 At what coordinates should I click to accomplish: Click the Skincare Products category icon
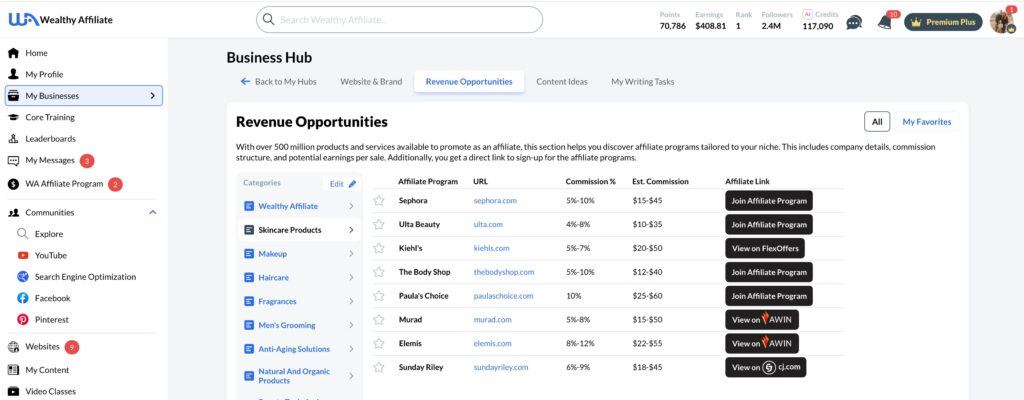(249, 230)
